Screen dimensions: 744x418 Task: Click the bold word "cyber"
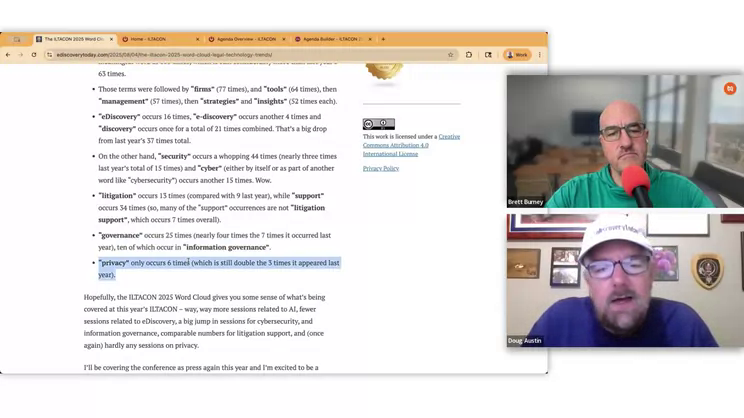pos(209,168)
